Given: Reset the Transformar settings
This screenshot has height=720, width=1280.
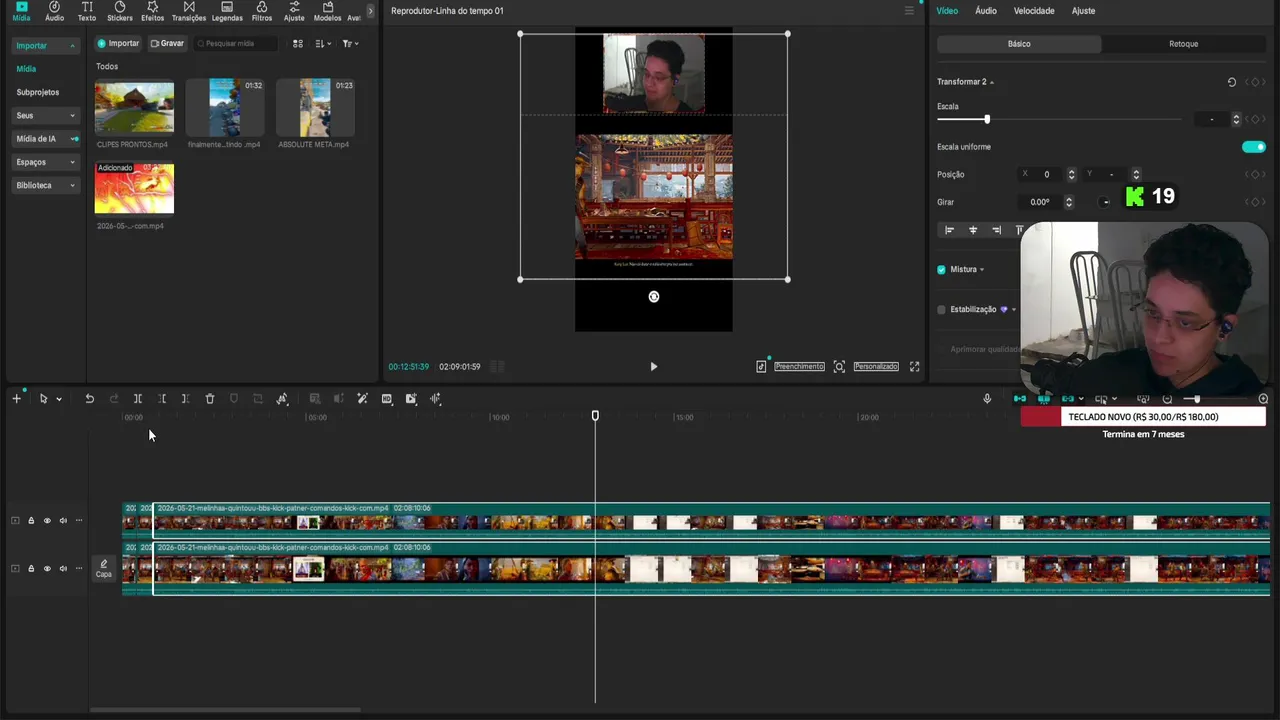Looking at the screenshot, I should [1232, 82].
